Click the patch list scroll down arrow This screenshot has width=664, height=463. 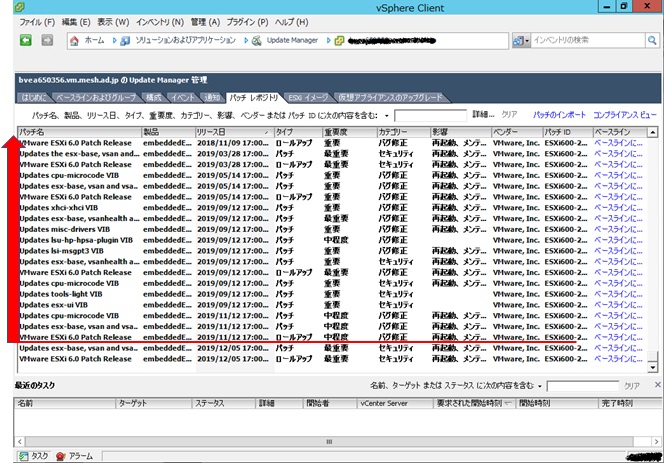(653, 368)
